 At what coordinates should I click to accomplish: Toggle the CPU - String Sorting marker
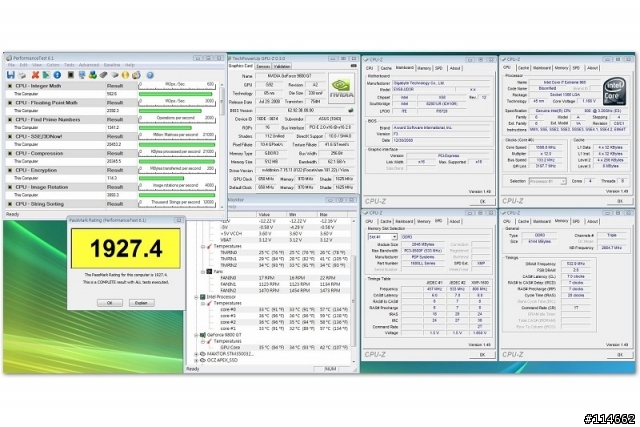point(10,204)
